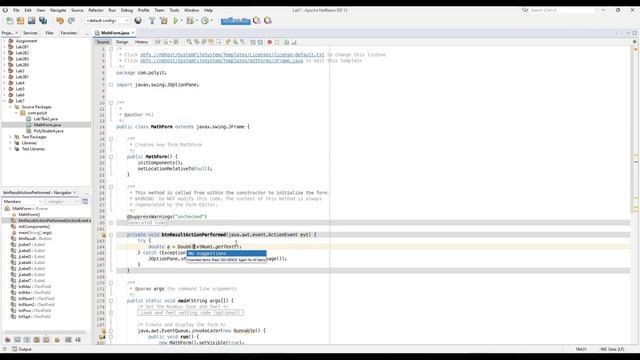Switch to the Services tab

click(x=30, y=33)
